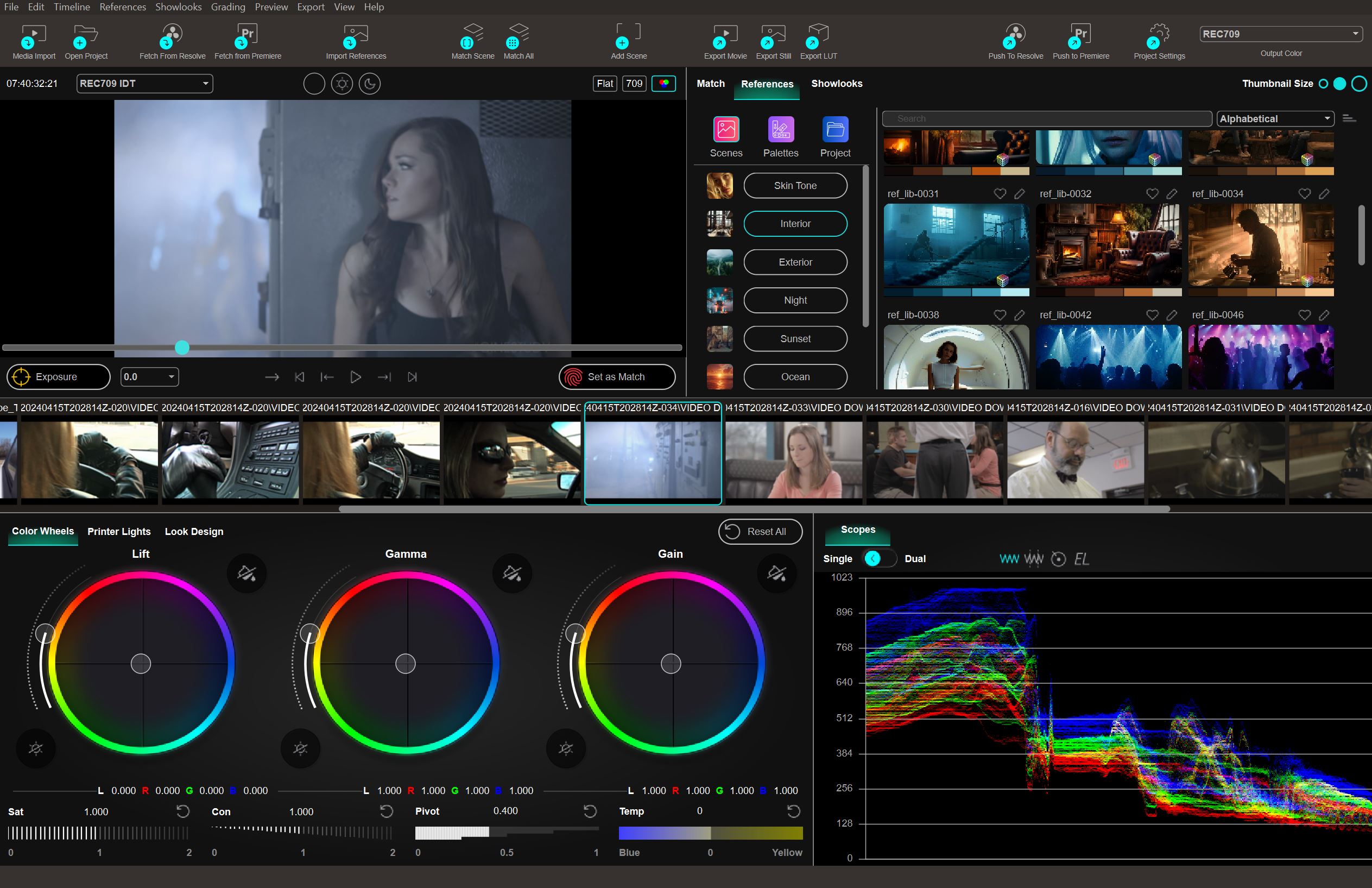The image size is (1372, 888).
Task: Click Fetch from Premiere icon
Action: tap(247, 36)
